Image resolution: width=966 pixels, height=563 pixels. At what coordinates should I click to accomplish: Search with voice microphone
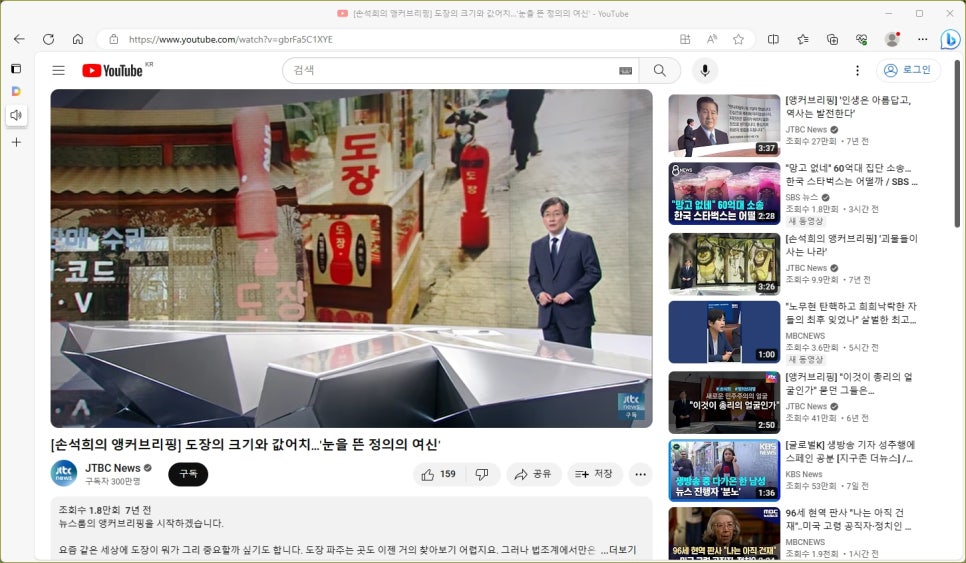[705, 70]
